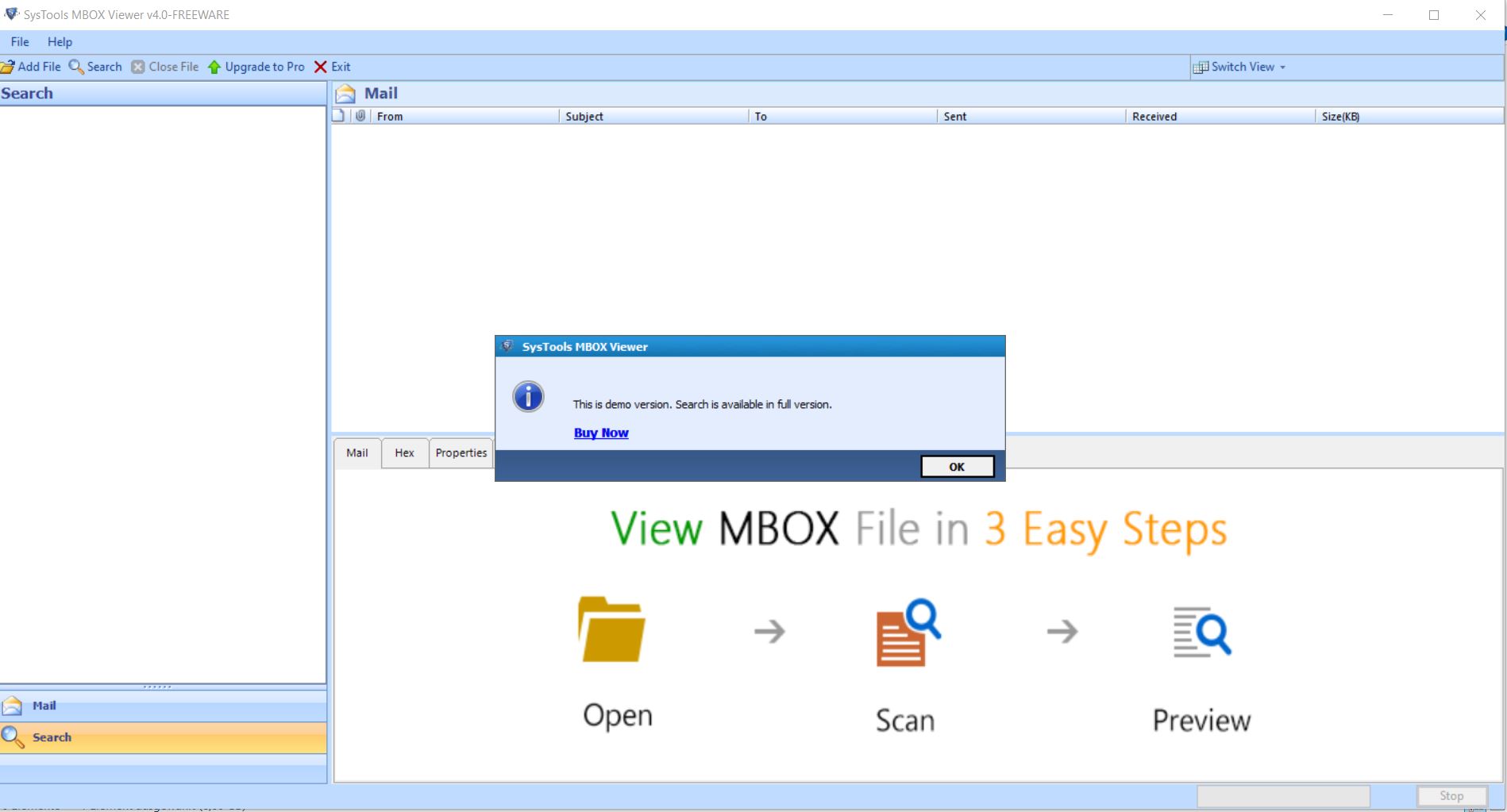Click the Search magnifier in the bottom-left pane
1507x812 pixels.
[x=13, y=737]
